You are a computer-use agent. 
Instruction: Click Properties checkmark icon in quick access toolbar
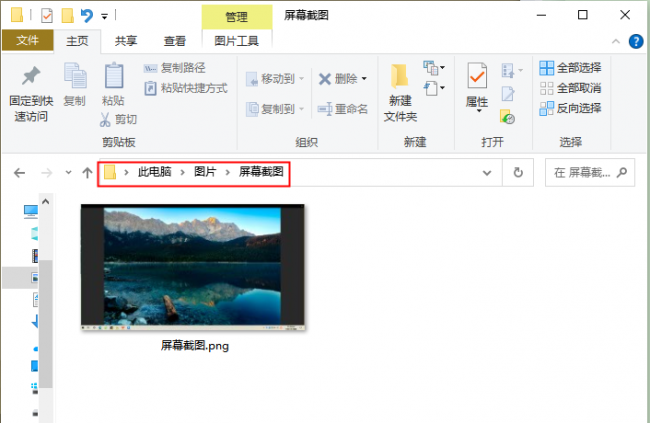point(47,16)
